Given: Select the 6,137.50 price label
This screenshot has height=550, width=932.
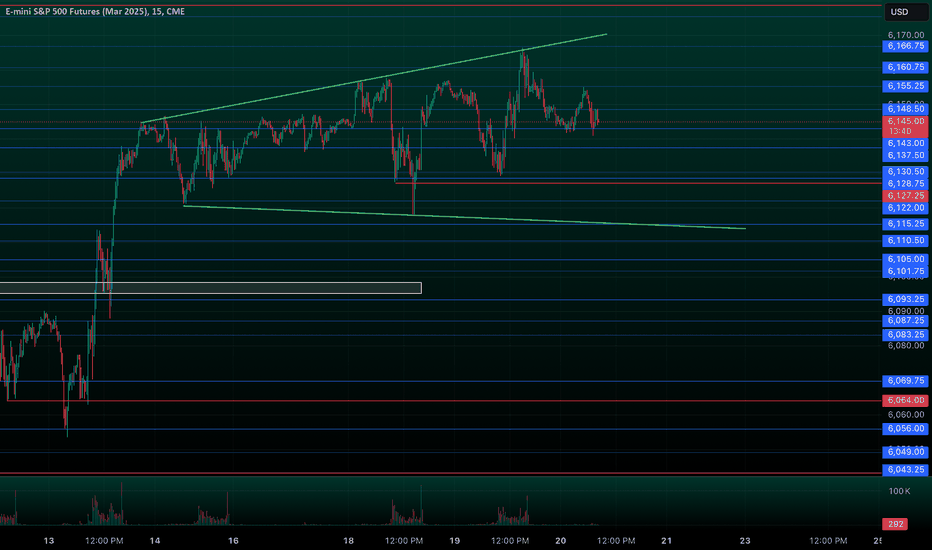Looking at the screenshot, I should pos(905,155).
